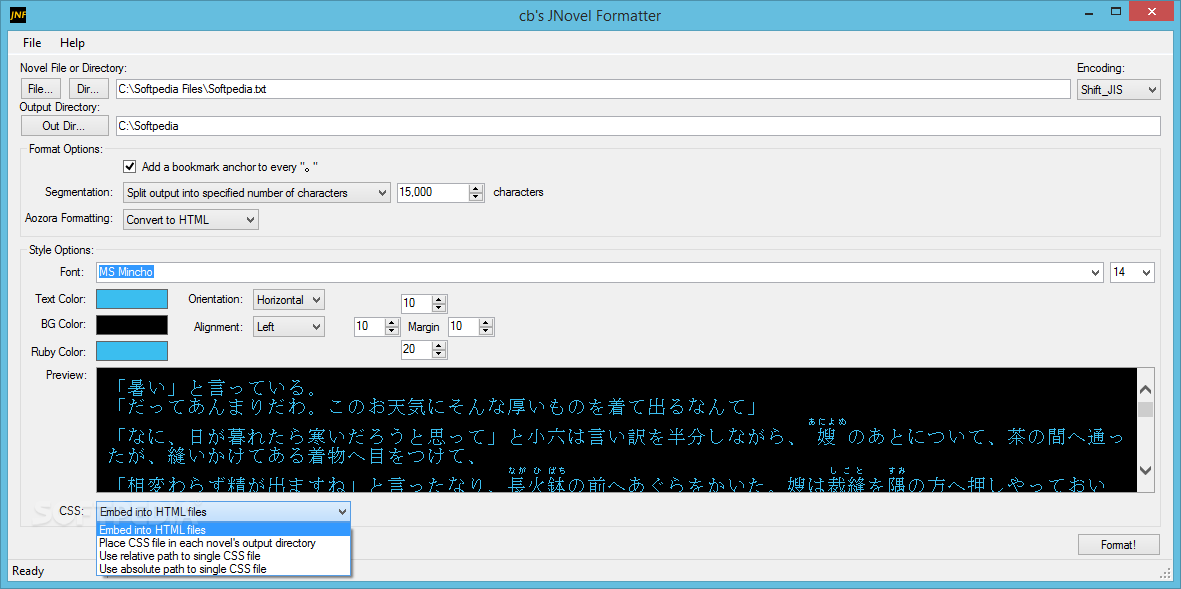Image resolution: width=1181 pixels, height=589 pixels.
Task: Decrease the top margin value
Action: (x=440, y=308)
